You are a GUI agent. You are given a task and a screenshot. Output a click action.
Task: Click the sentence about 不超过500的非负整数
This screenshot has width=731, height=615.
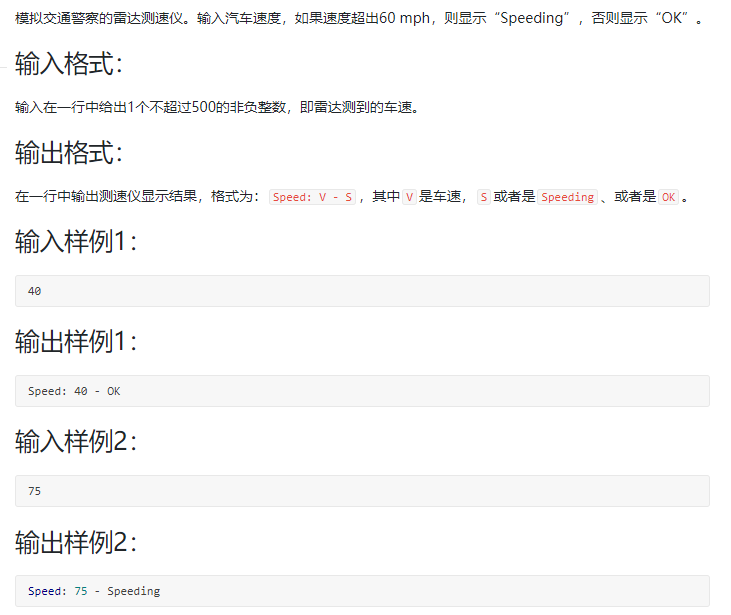point(217,107)
